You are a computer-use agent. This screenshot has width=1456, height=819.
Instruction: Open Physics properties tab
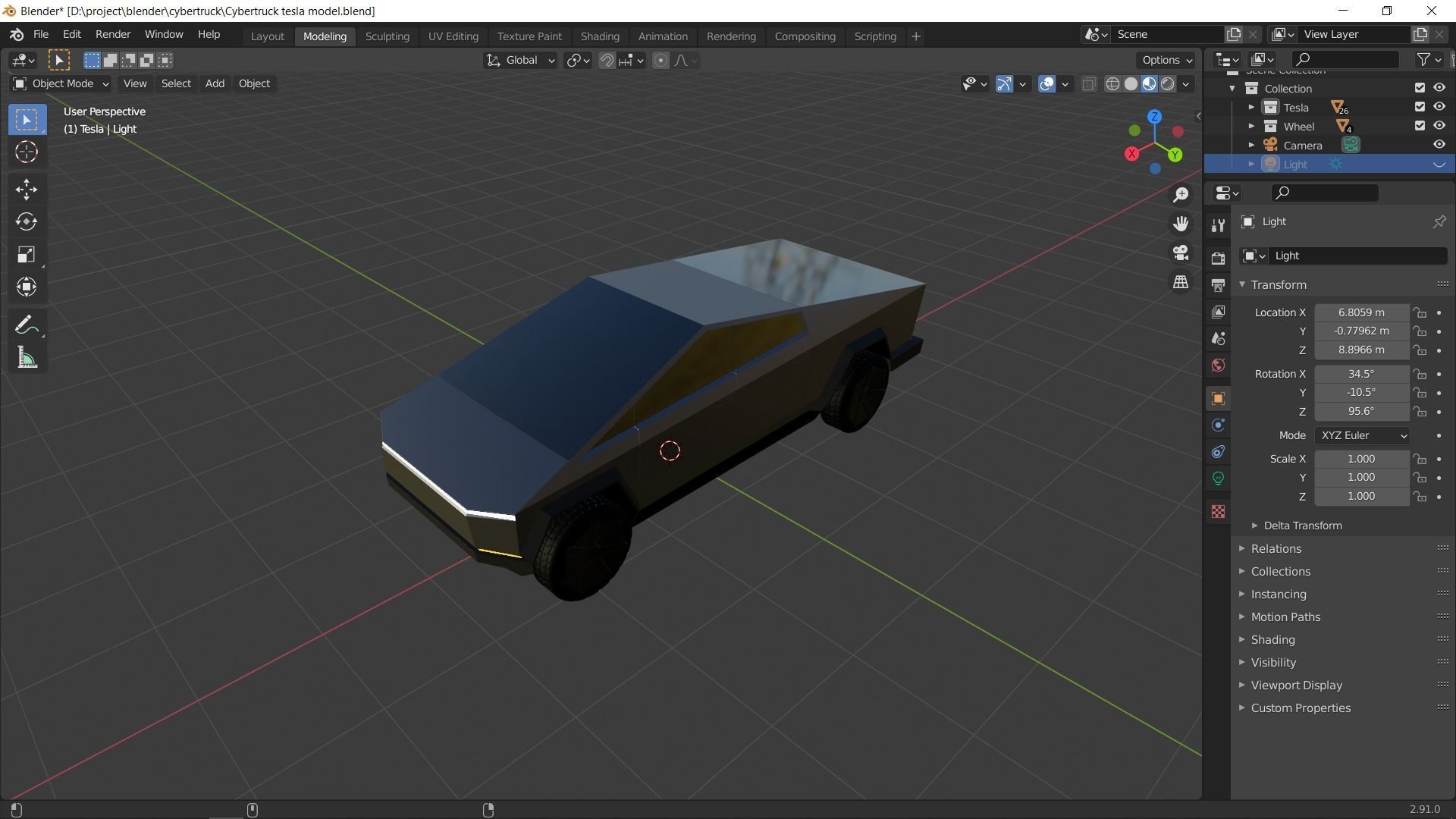point(1218,425)
